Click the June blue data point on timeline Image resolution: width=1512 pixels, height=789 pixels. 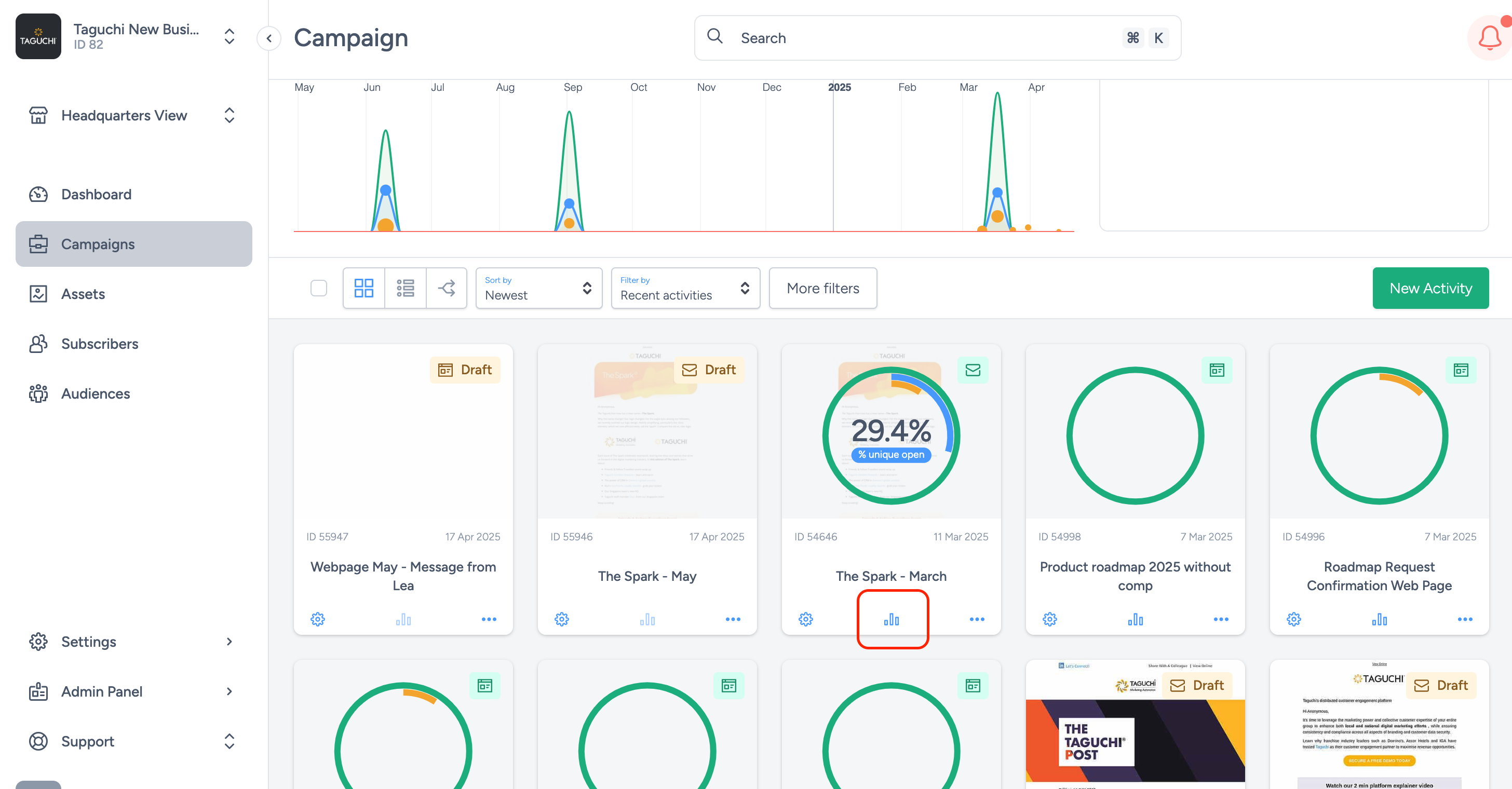coord(386,190)
